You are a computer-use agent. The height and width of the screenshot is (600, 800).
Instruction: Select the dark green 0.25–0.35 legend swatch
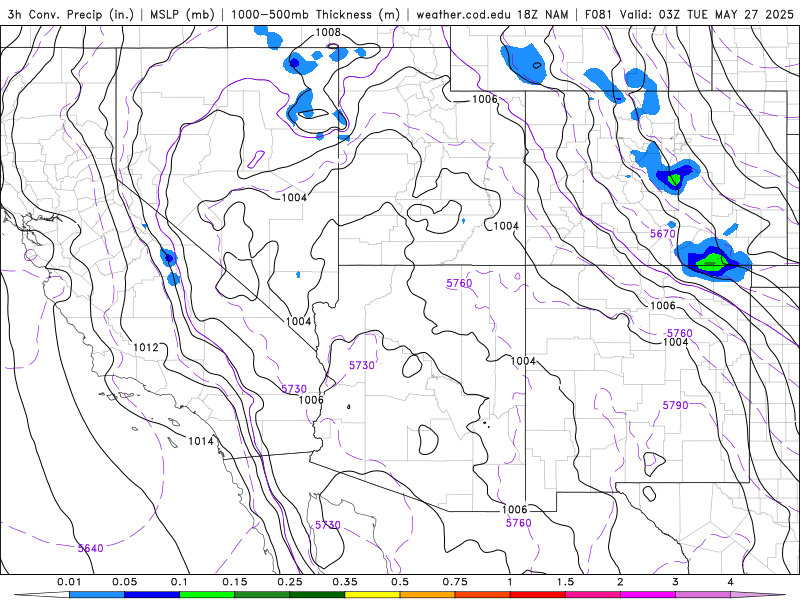tap(317, 595)
